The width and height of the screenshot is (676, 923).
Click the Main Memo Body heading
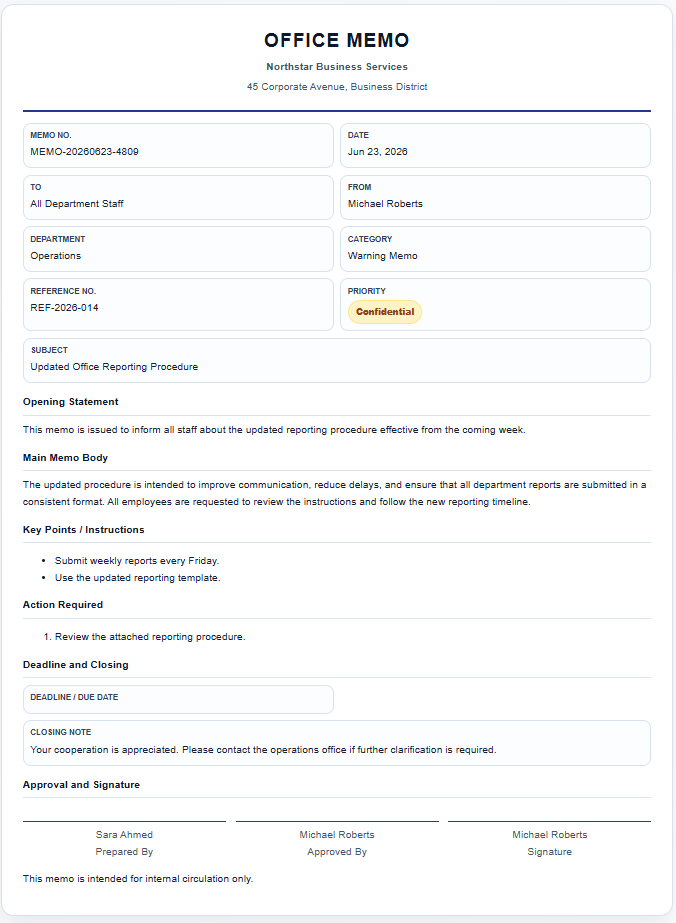(x=65, y=457)
